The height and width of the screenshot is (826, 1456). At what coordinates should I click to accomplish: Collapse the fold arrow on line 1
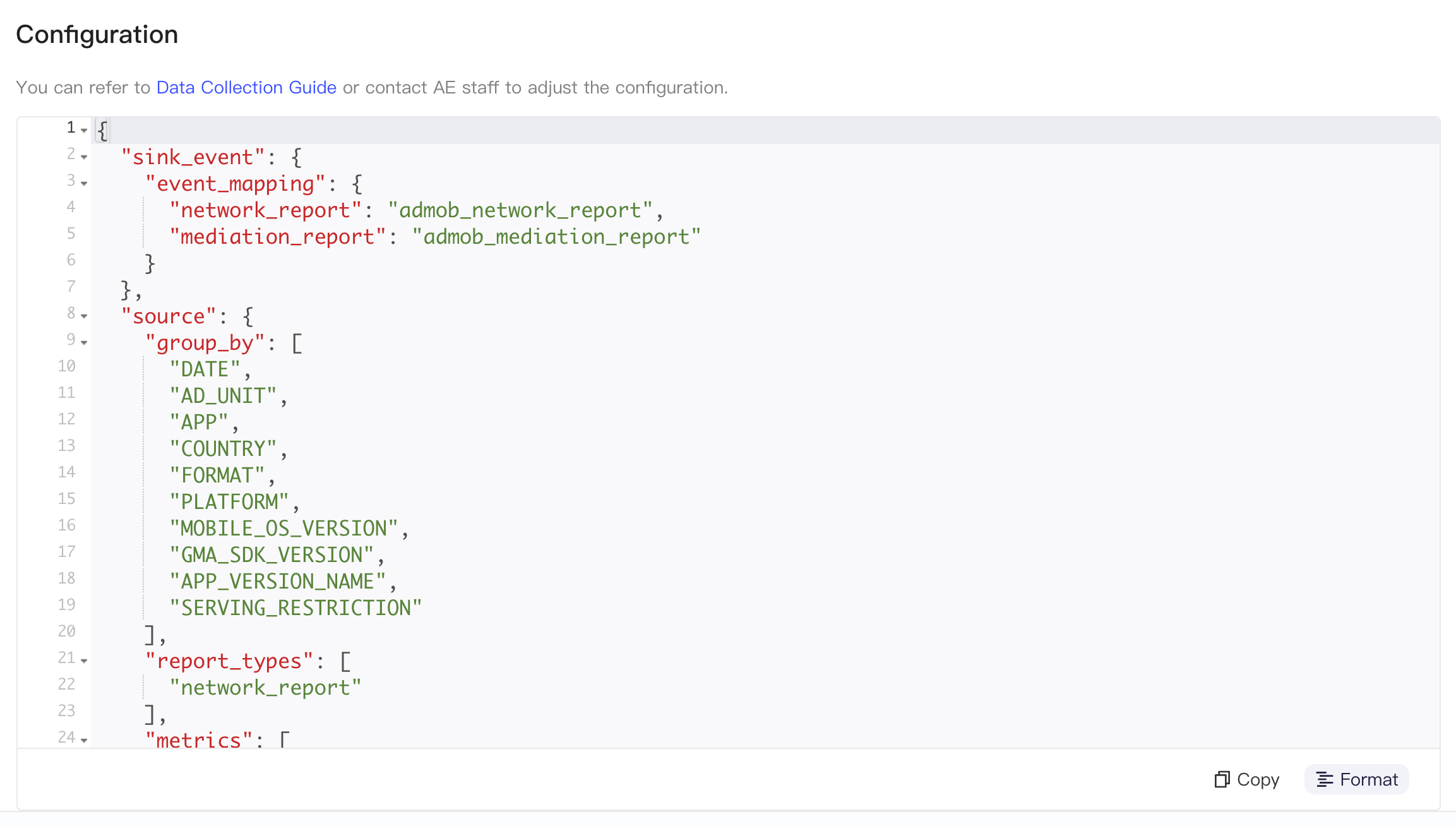click(x=84, y=131)
